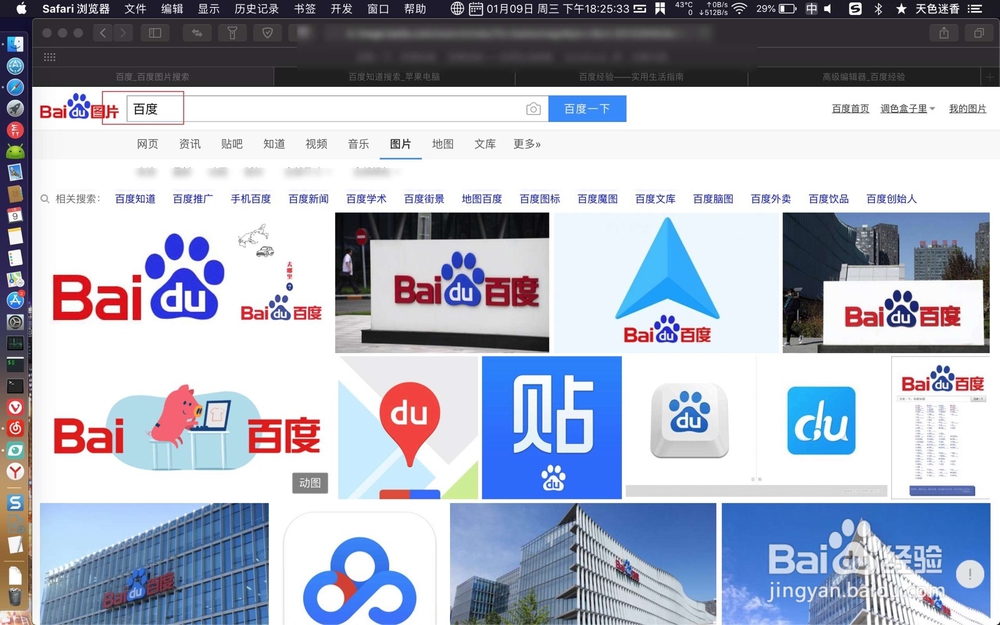Open the Apple menu
This screenshot has height=625, width=1000.
(22, 8)
